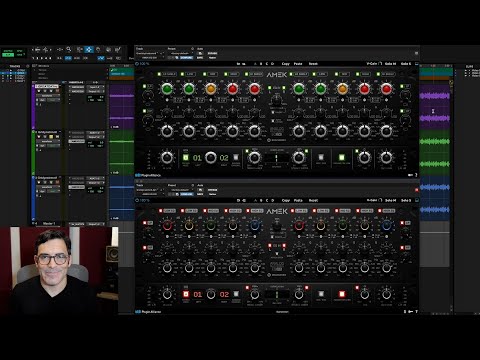
Task: Select setting A in the top plugin's toolbar
Action: point(256,64)
